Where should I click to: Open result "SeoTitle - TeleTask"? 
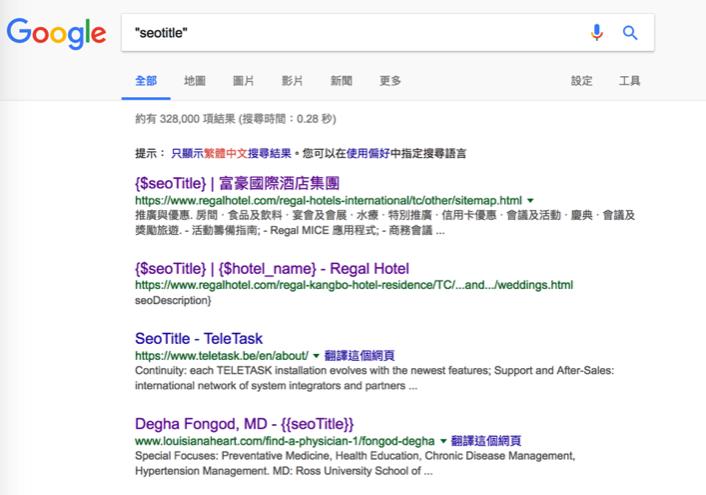point(199,339)
